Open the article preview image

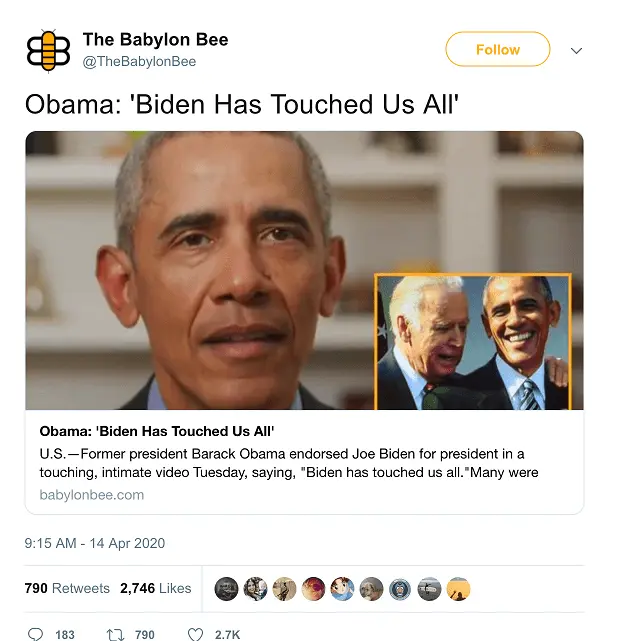click(305, 270)
